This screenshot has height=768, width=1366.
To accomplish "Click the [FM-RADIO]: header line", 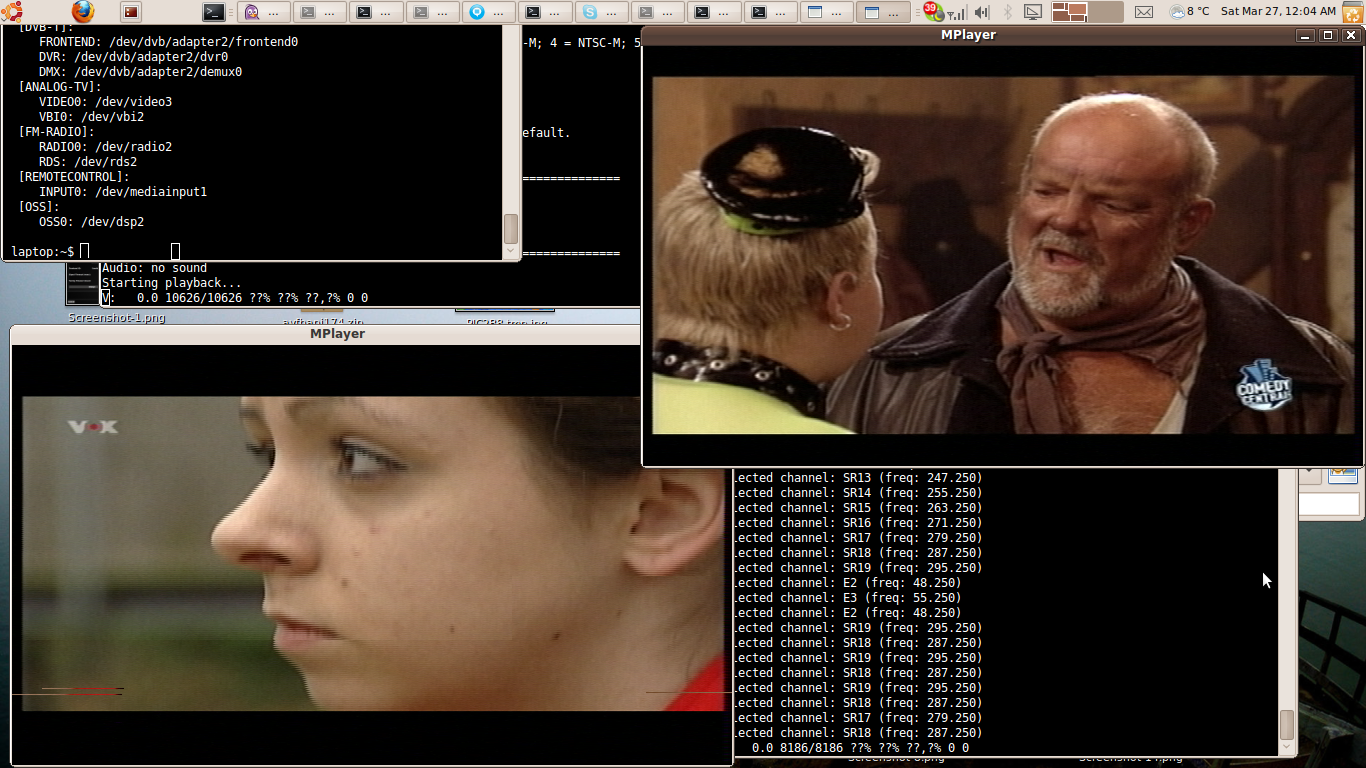I will coord(56,132).
